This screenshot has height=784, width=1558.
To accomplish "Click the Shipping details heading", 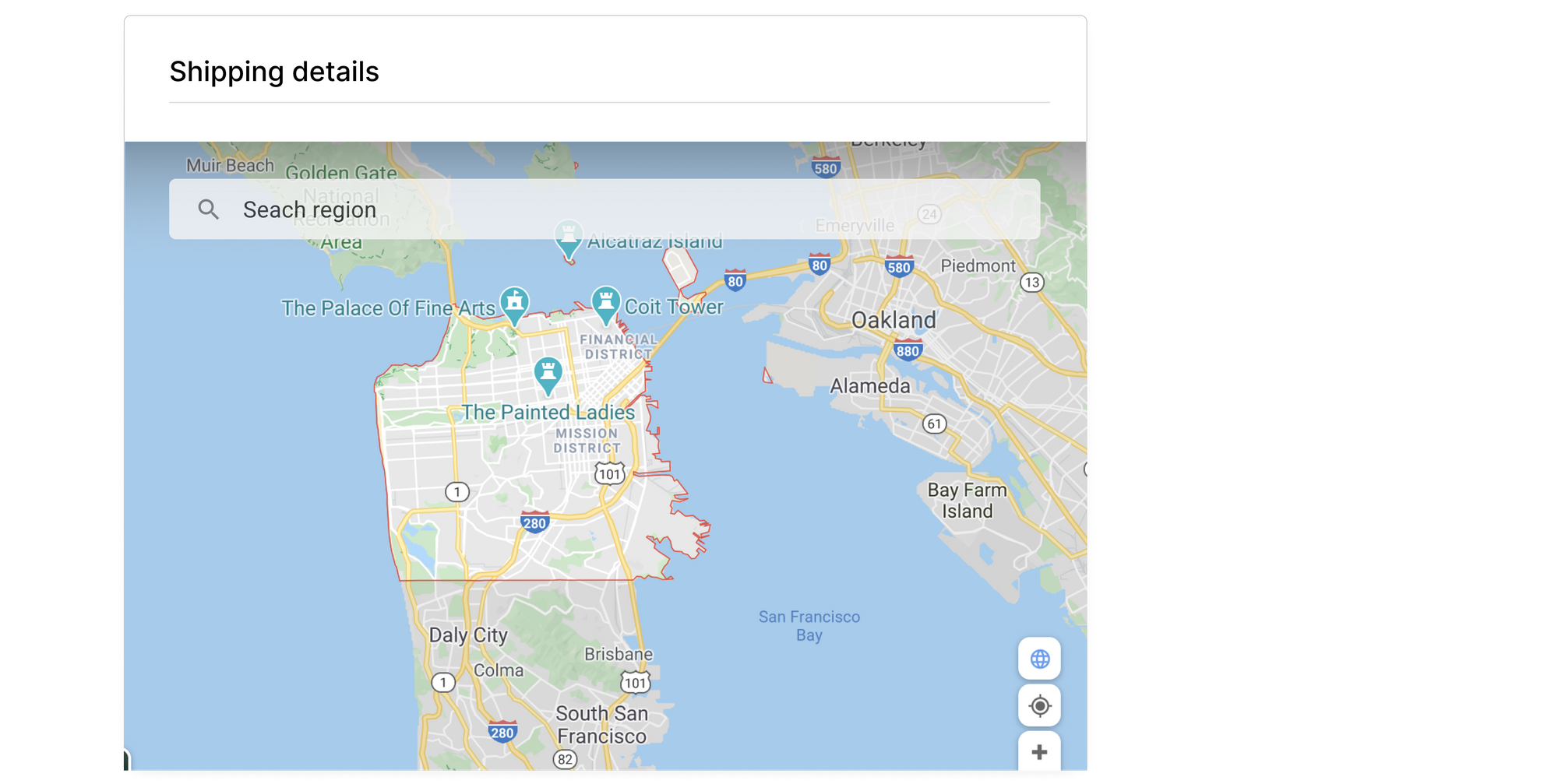I will coord(274,72).
